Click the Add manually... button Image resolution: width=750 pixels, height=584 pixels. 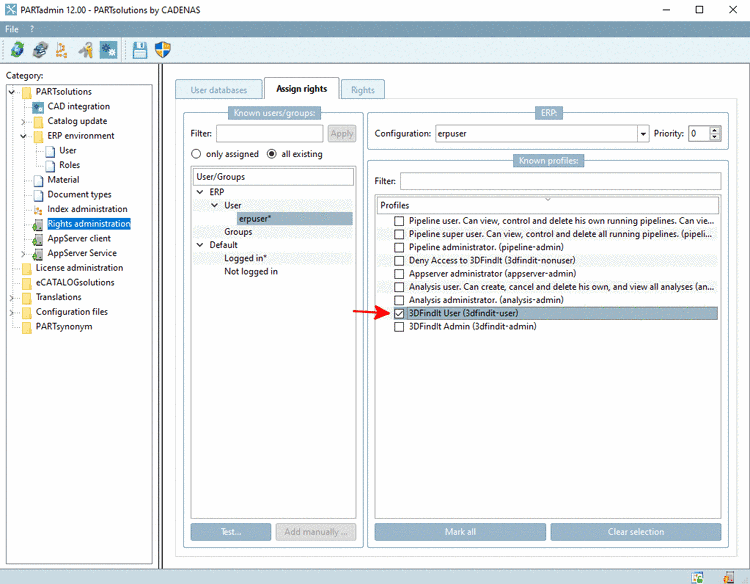[316, 532]
